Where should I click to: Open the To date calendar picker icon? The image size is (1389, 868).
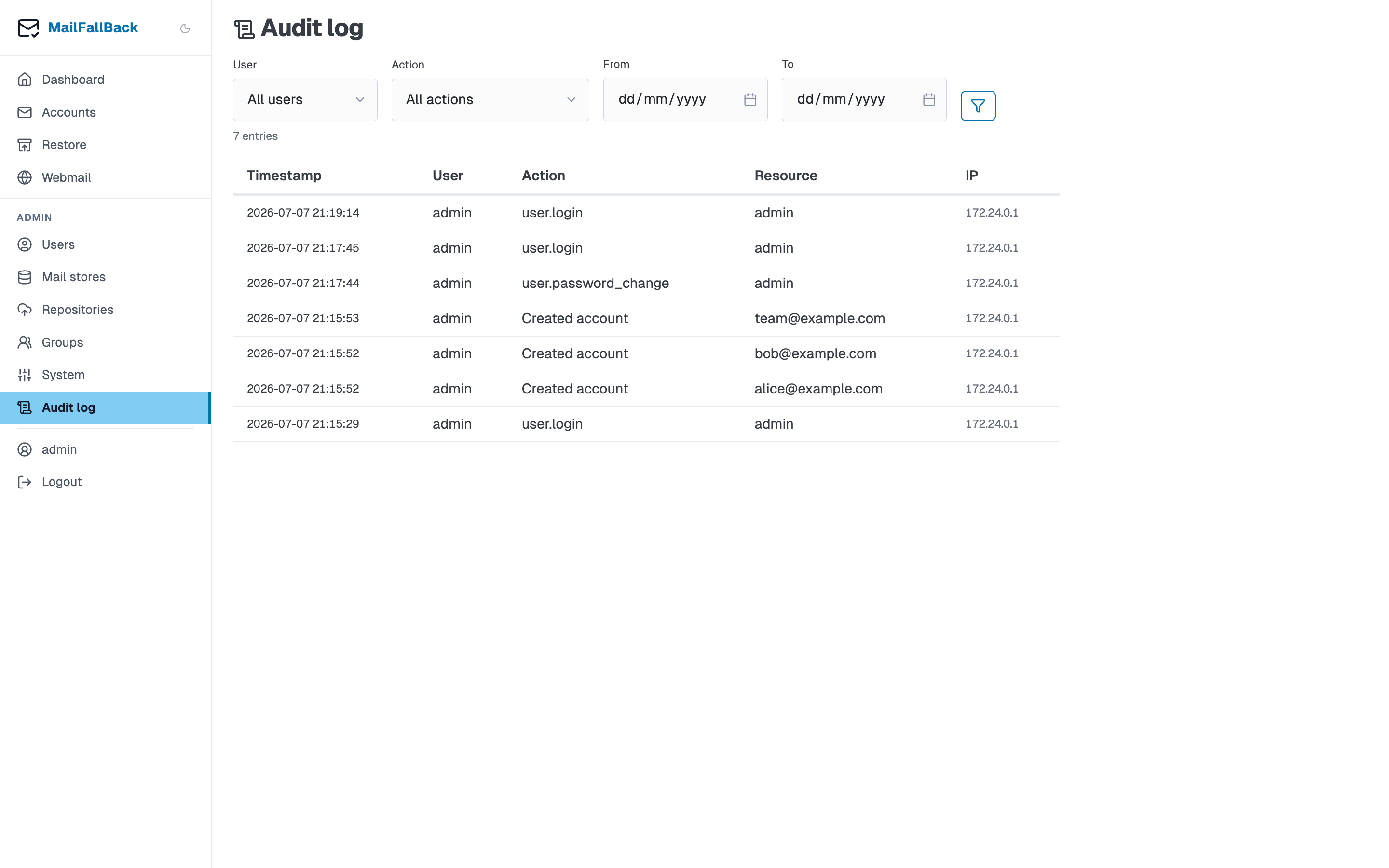tap(929, 99)
